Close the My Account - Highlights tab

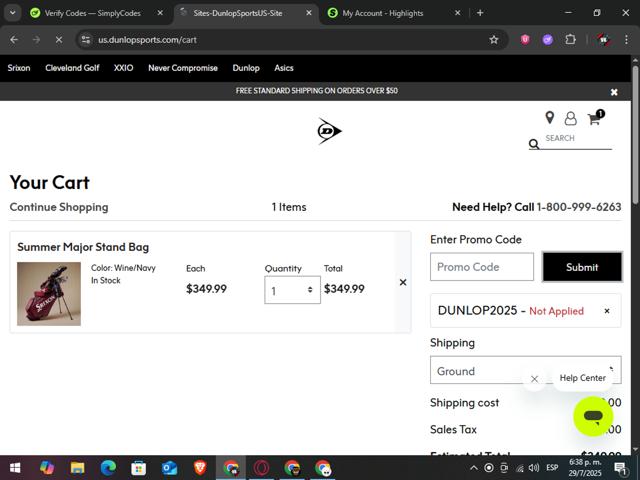(x=458, y=13)
